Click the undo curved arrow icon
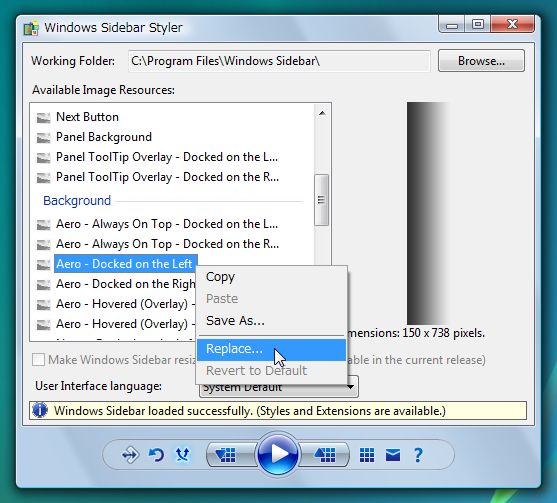This screenshot has width=557, height=503. pos(156,455)
